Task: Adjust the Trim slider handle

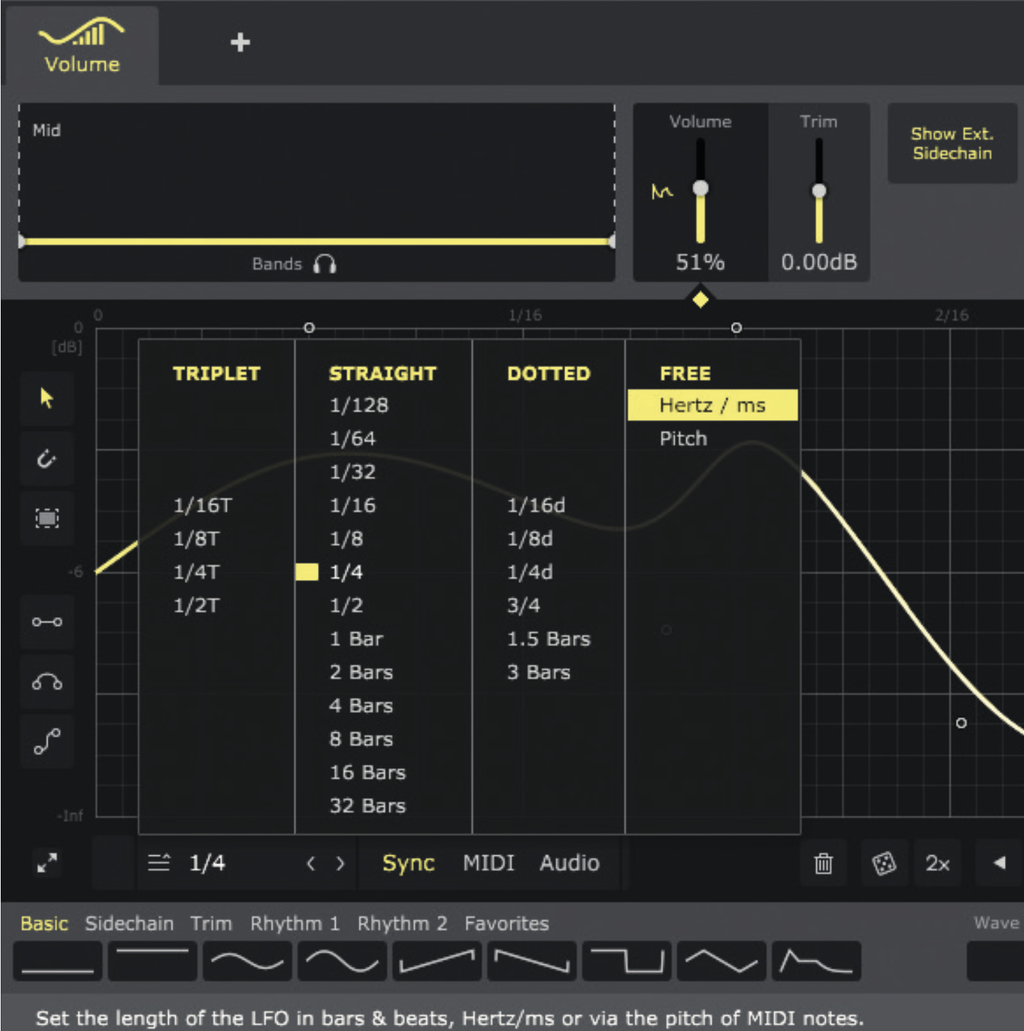Action: pyautogui.click(x=819, y=191)
